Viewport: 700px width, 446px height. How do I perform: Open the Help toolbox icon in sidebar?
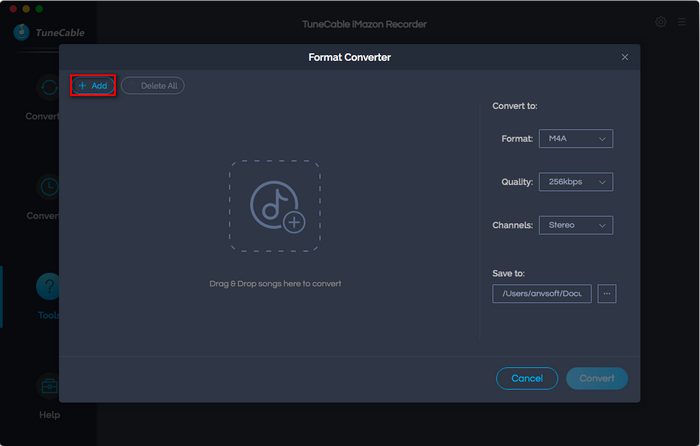49,385
